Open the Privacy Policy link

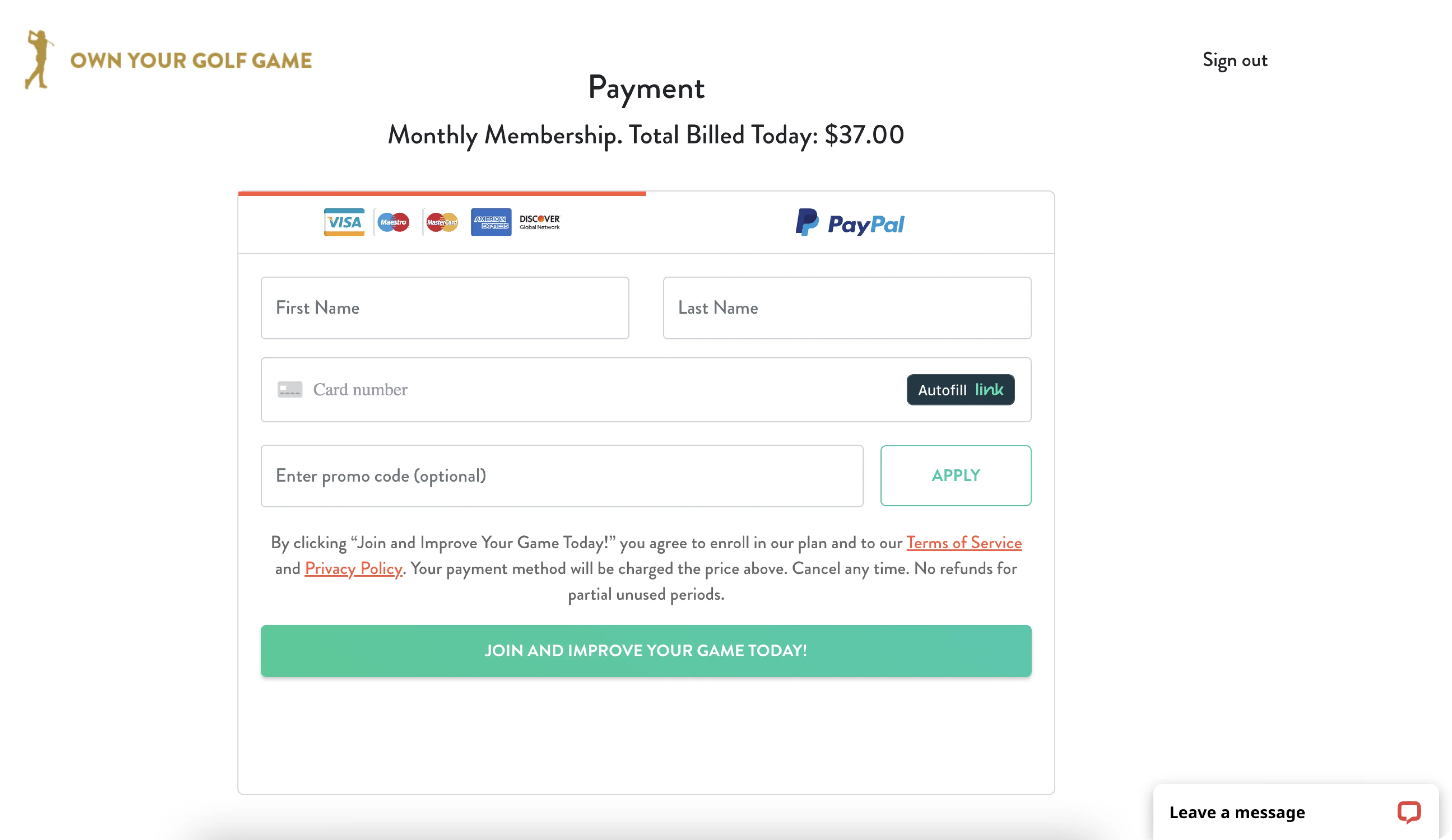point(353,568)
